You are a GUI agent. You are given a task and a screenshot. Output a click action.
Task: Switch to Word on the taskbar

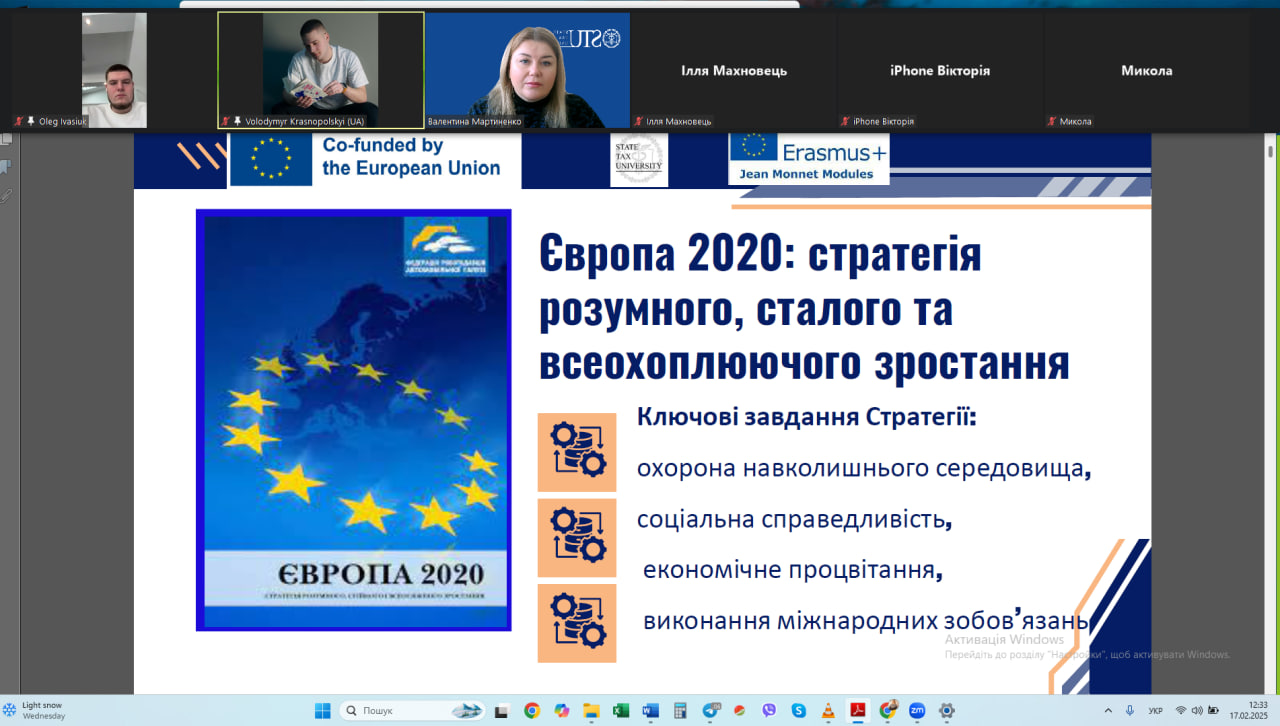(x=650, y=711)
